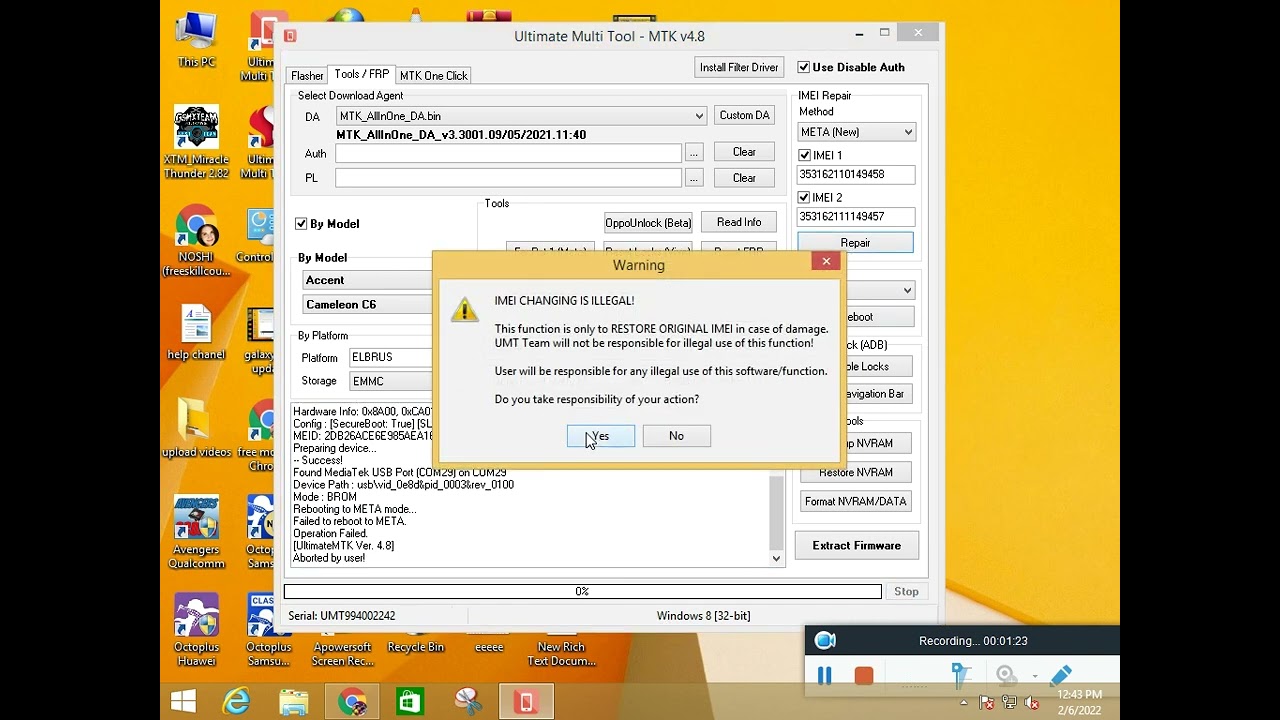Switch to MTK One Click tab
This screenshot has height=720, width=1280.
click(x=433, y=76)
